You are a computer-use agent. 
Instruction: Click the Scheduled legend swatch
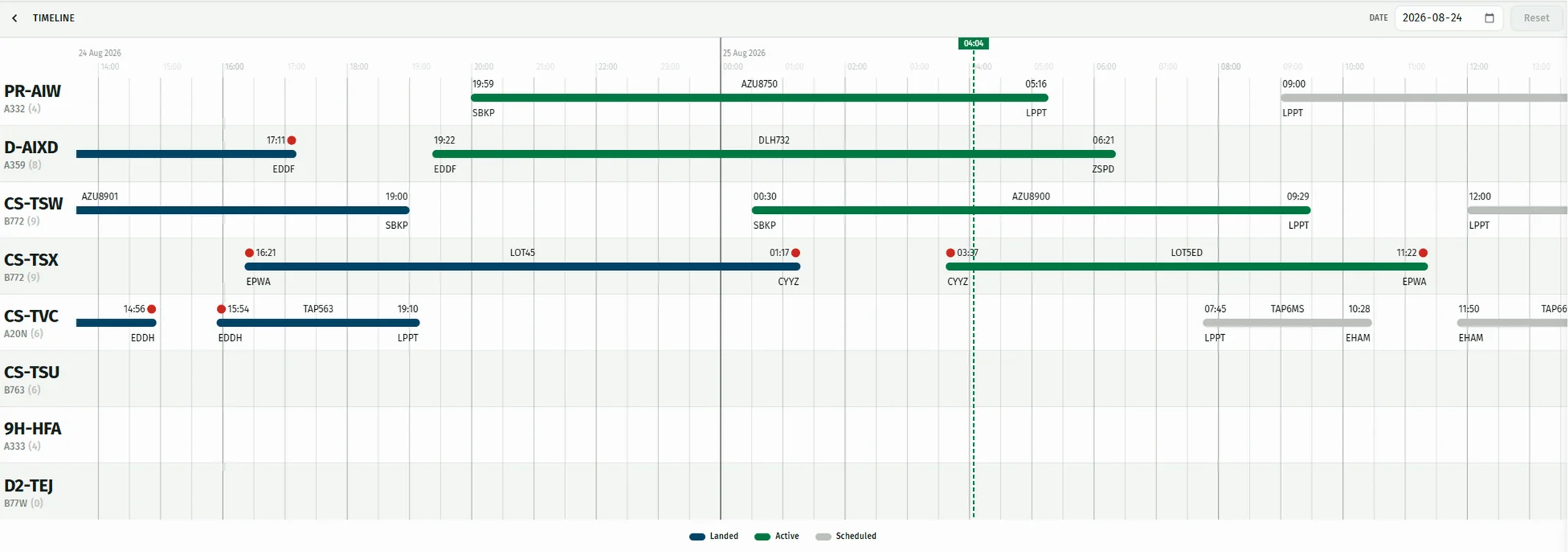(x=823, y=537)
